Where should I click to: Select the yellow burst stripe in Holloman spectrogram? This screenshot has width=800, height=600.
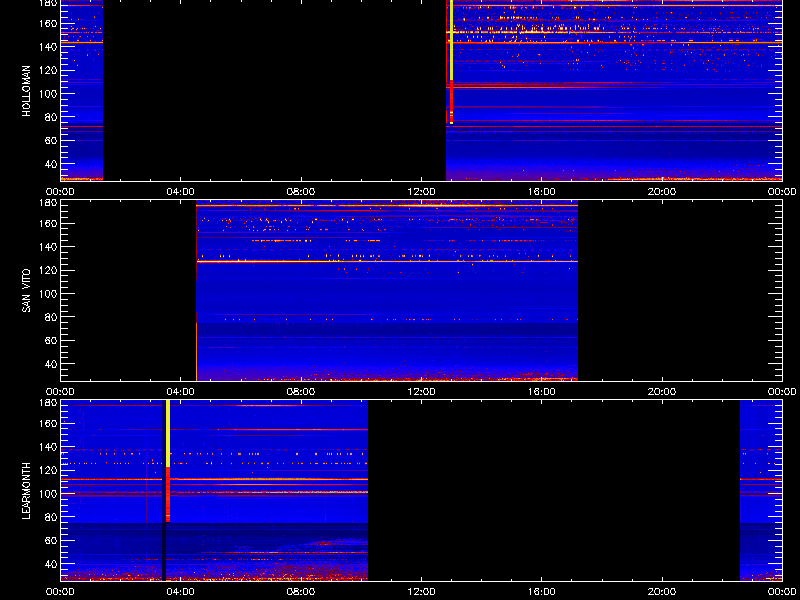coord(452,40)
